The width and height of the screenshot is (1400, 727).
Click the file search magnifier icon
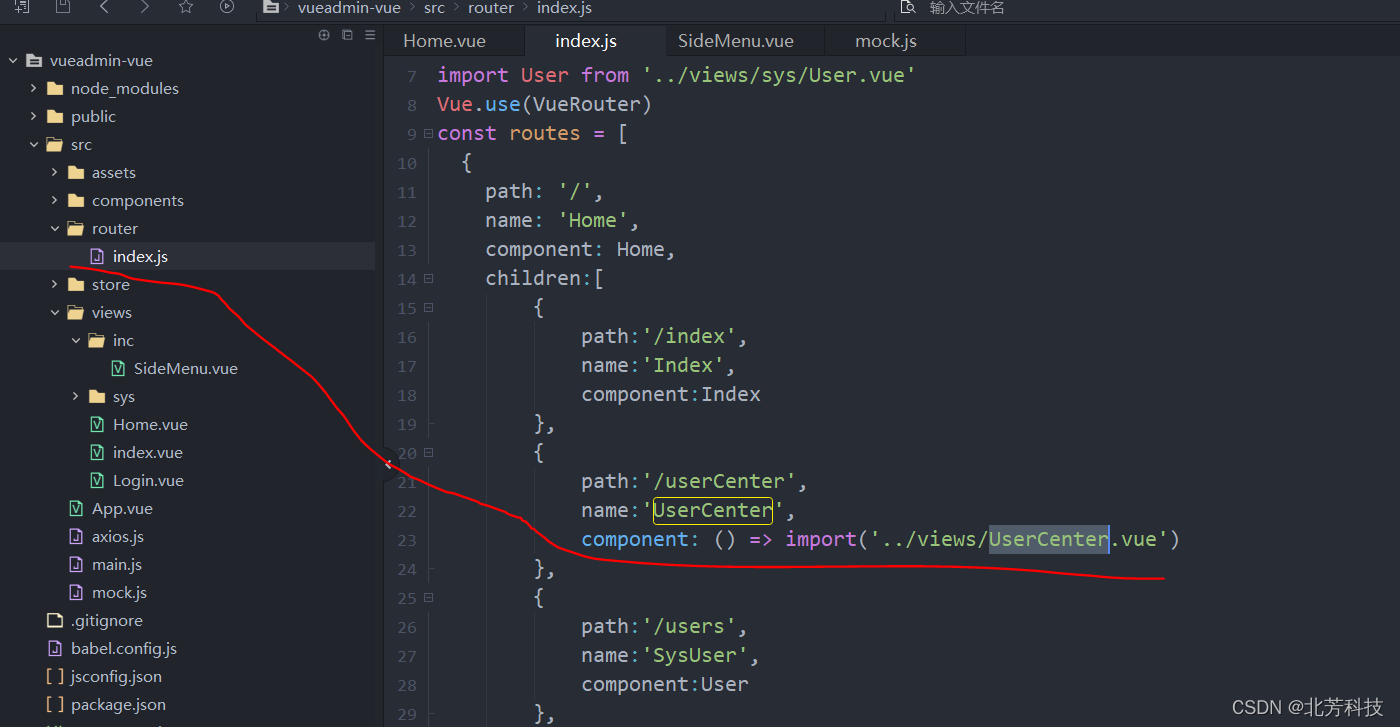908,7
